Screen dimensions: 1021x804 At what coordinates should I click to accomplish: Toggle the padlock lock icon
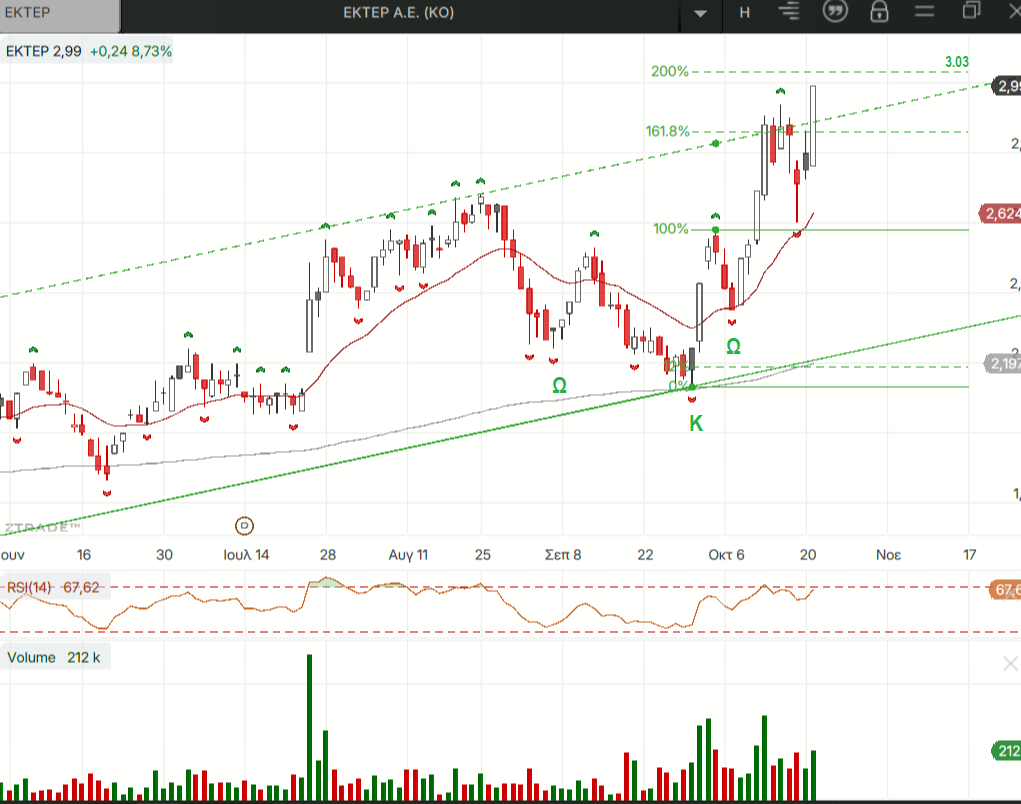879,12
